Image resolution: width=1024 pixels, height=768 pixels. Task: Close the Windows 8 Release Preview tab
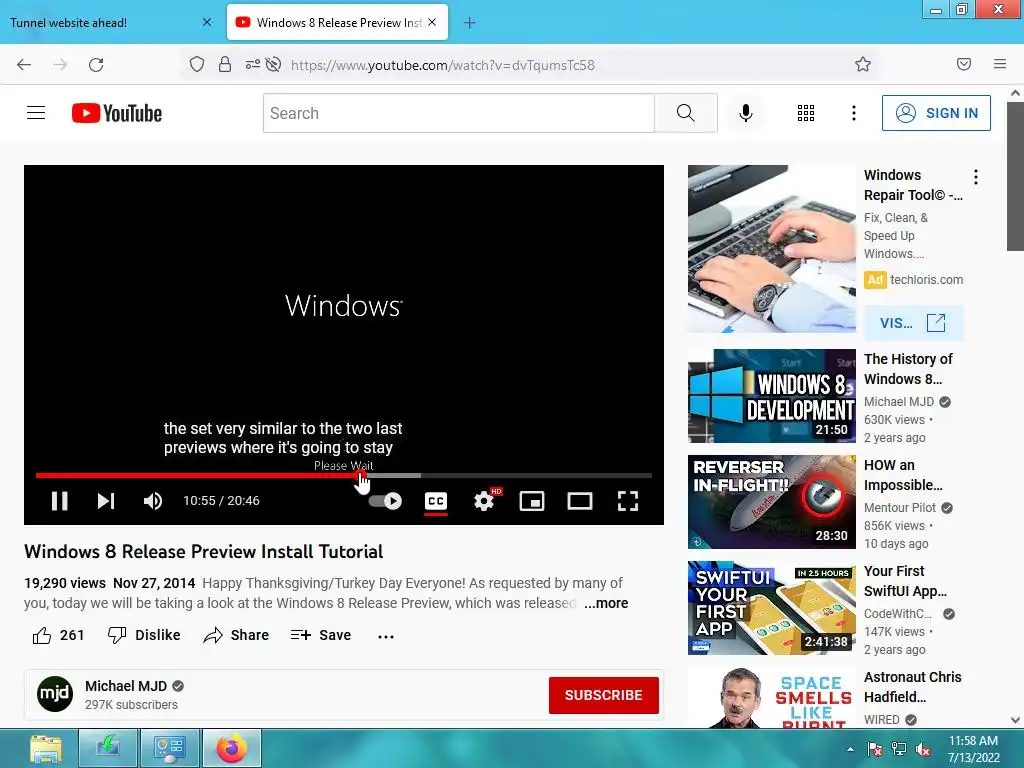click(x=432, y=23)
